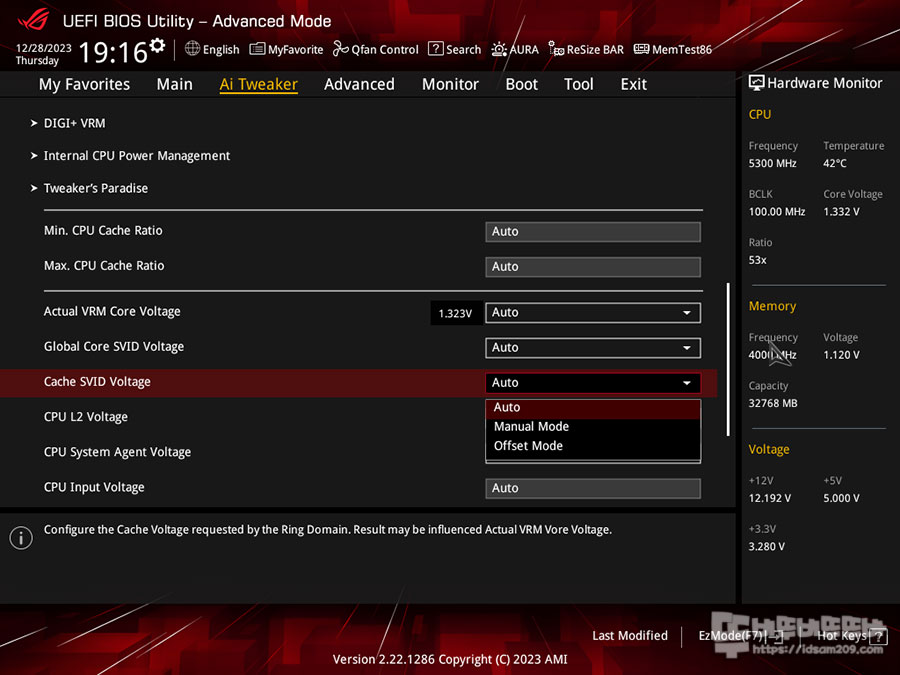Select Cache SVID Voltage row label

(x=97, y=382)
